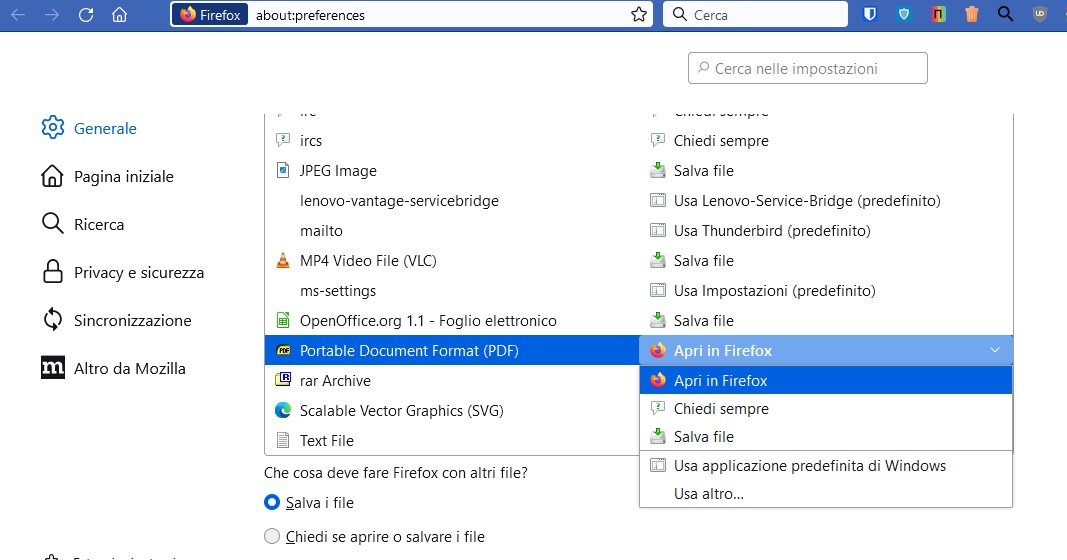Choose Salva file in the dropdown menu
Screen dimensions: 1067x560
pyautogui.click(x=826, y=436)
